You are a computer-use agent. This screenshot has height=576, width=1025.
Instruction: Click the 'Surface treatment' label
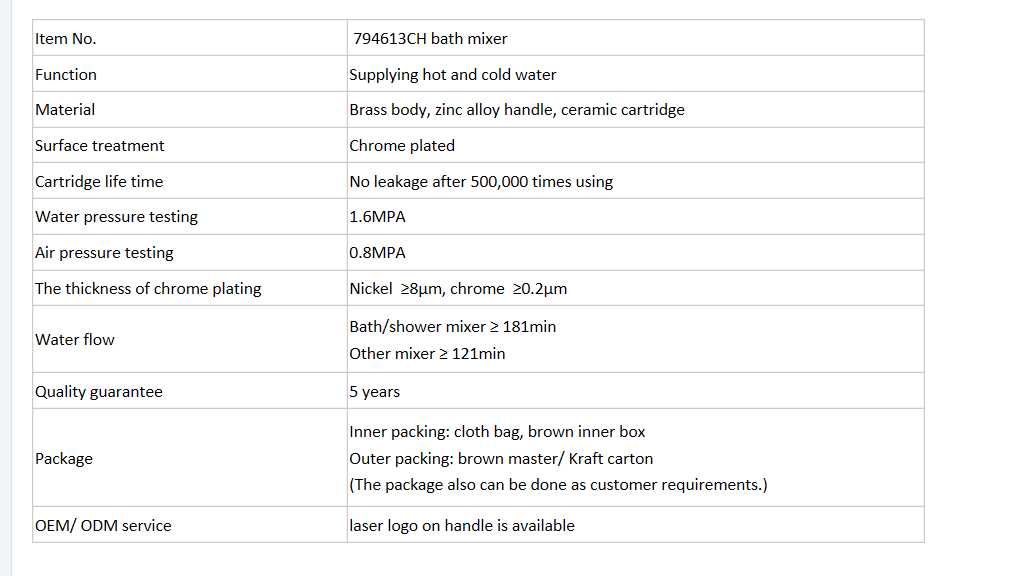point(100,146)
